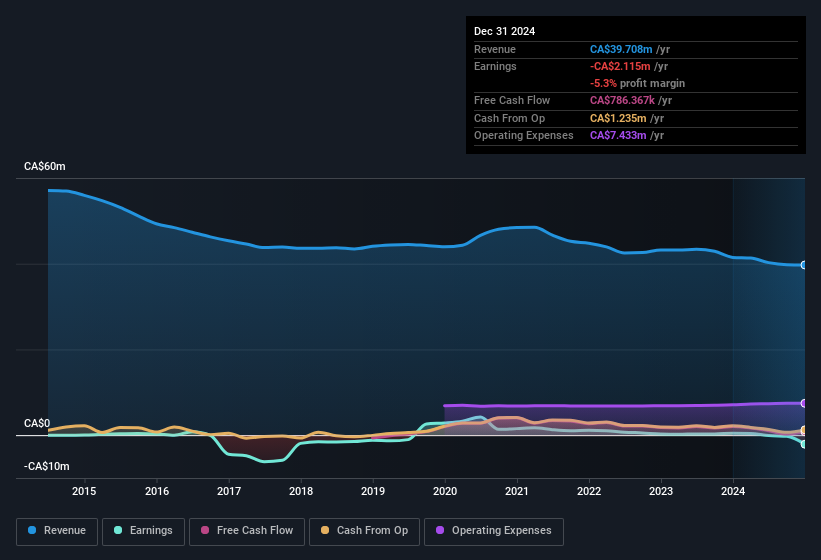Click the 2023 x-axis label

point(661,491)
